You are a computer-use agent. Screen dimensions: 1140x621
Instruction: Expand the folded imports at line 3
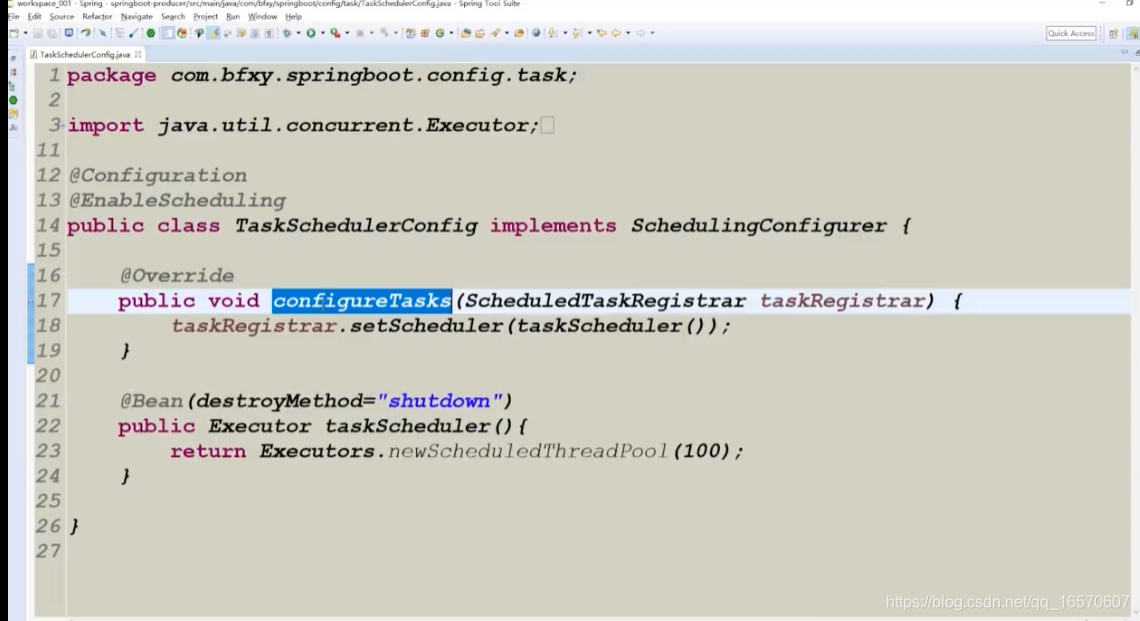click(x=64, y=125)
